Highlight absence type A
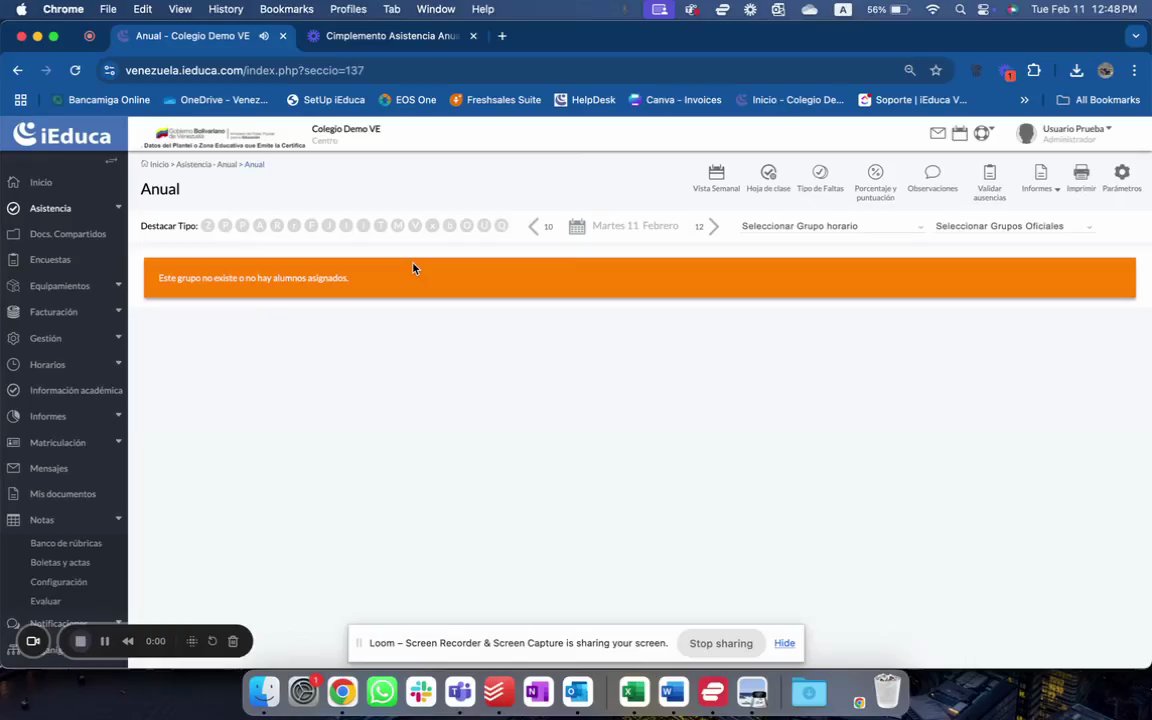The height and width of the screenshot is (720, 1152). (259, 226)
